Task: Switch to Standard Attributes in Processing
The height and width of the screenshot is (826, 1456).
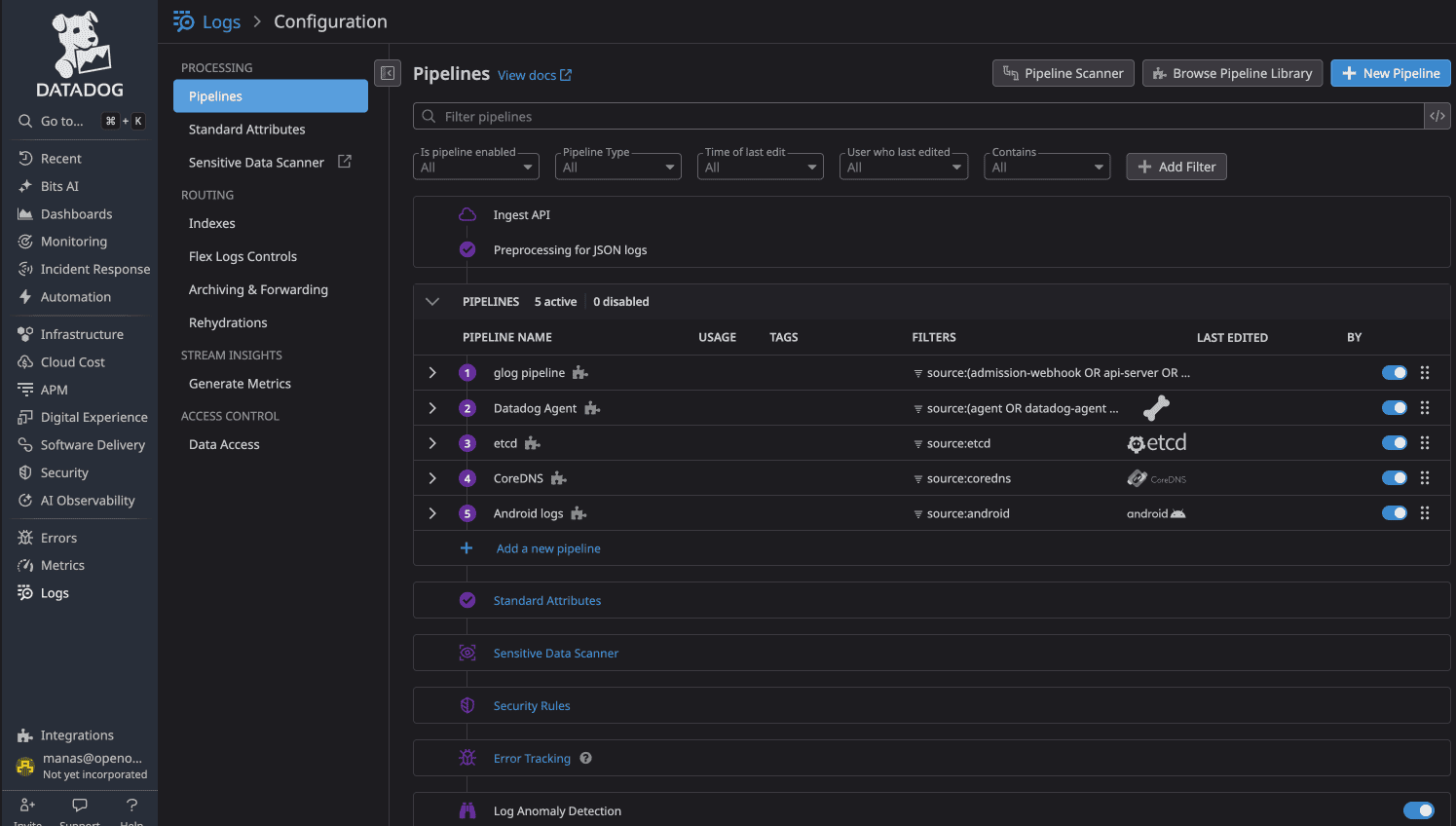Action: click(x=245, y=129)
